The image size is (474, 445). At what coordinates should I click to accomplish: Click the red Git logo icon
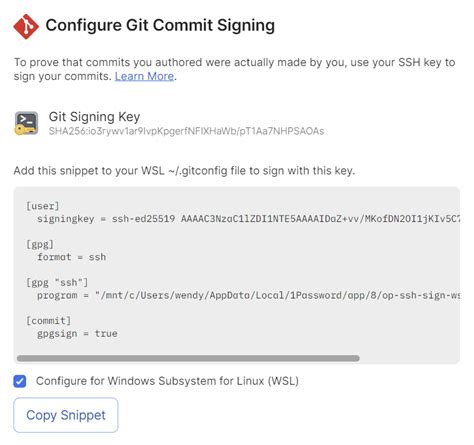[x=26, y=26]
